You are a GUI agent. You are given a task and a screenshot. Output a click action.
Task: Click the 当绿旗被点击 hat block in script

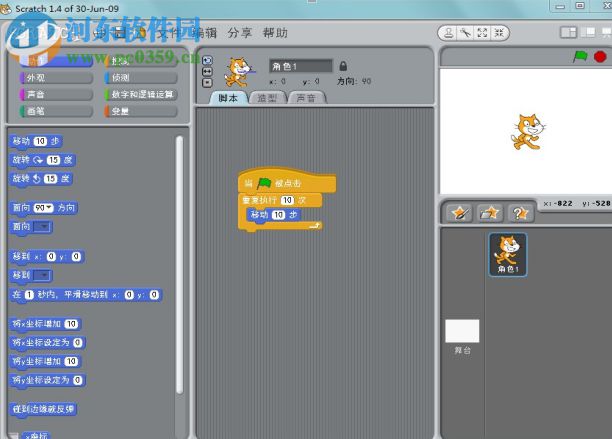coord(287,181)
